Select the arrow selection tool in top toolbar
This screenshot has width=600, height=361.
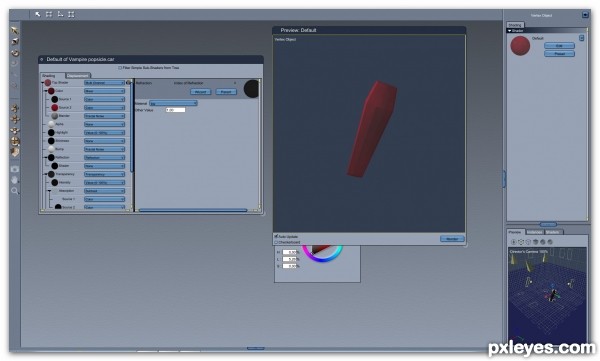coord(38,14)
